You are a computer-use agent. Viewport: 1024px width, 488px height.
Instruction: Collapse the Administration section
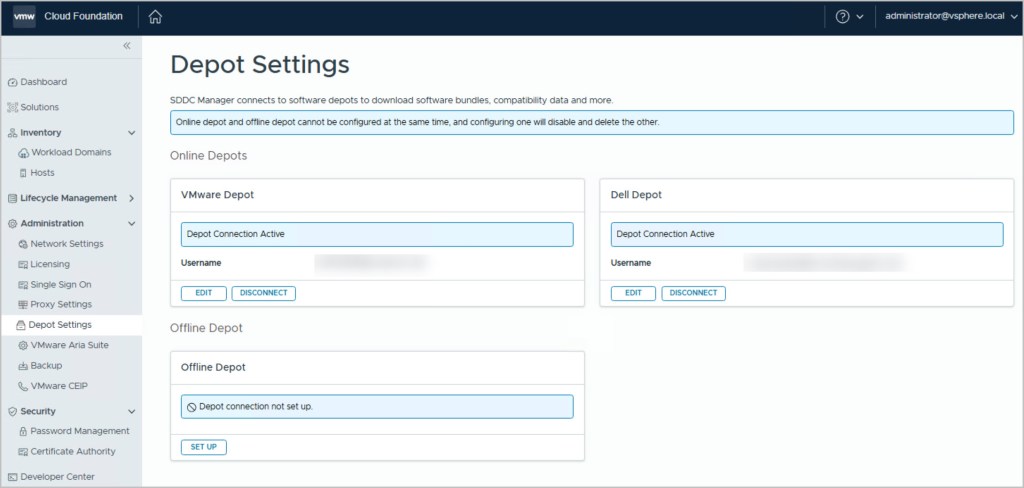(131, 224)
